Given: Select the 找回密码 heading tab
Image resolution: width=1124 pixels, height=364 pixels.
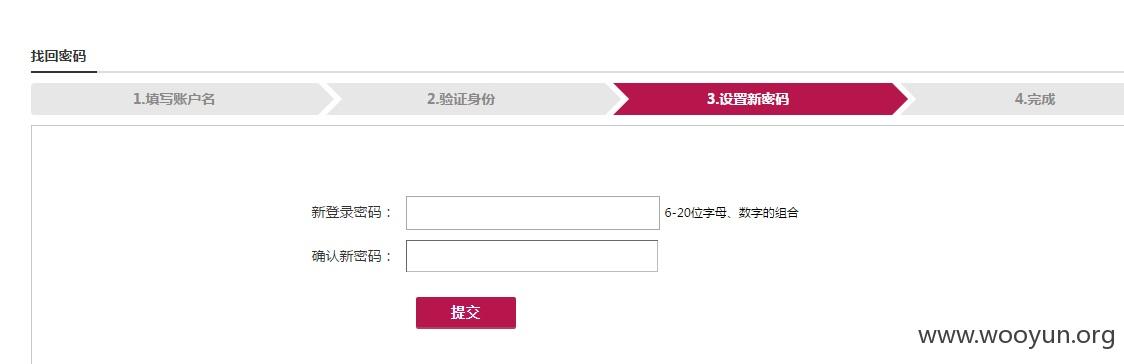Looking at the screenshot, I should (x=59, y=56).
